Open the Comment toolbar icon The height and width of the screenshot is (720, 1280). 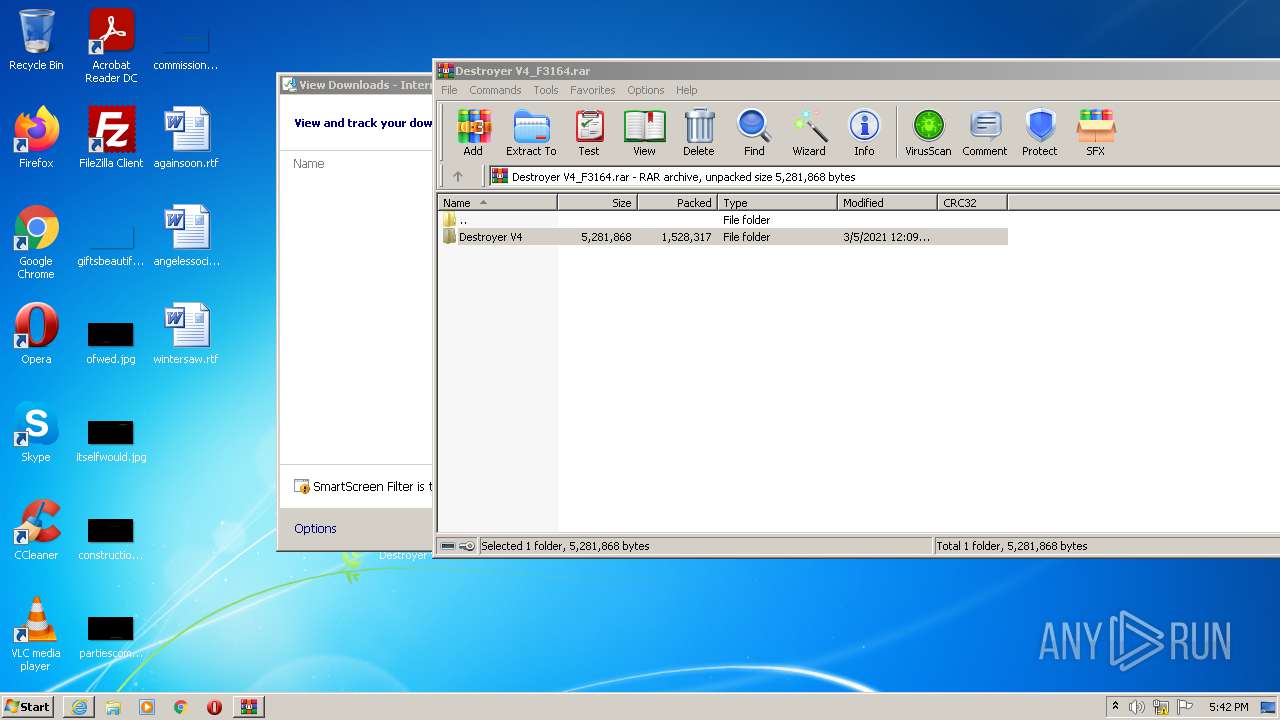[985, 133]
